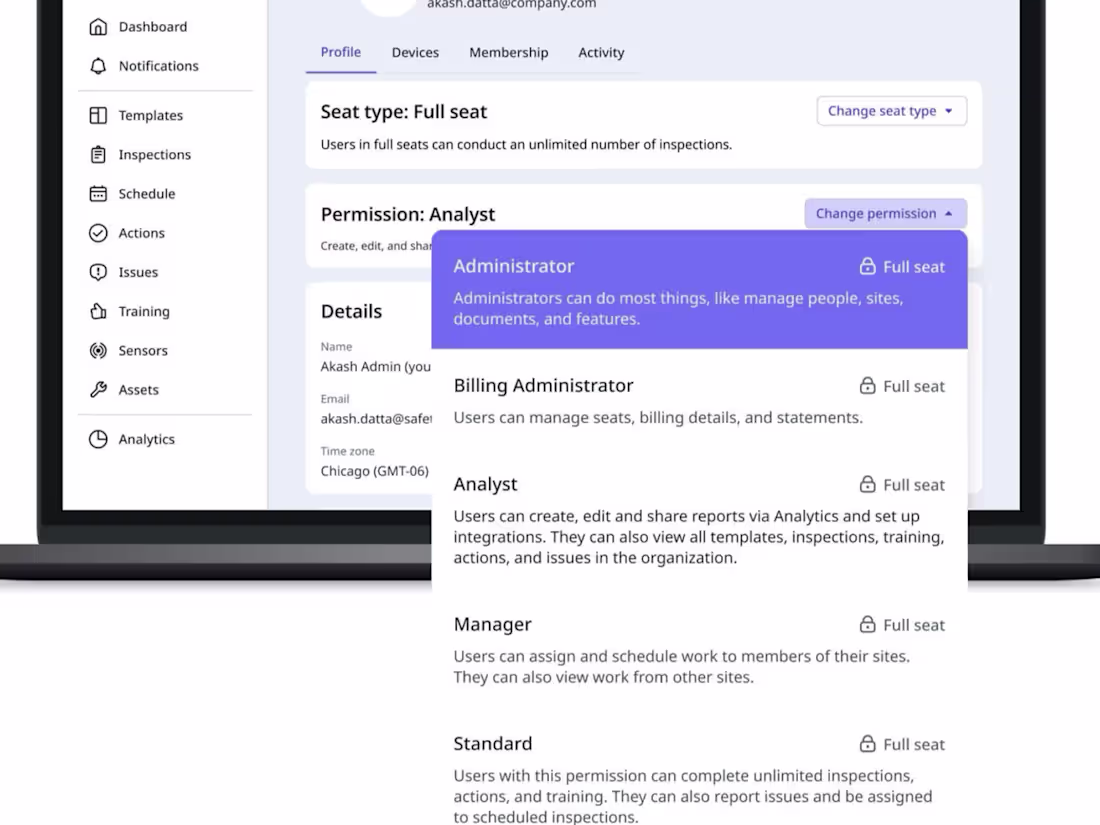Click the Training icon in the sidebar
Screen dimensions: 1100x825
(97, 311)
